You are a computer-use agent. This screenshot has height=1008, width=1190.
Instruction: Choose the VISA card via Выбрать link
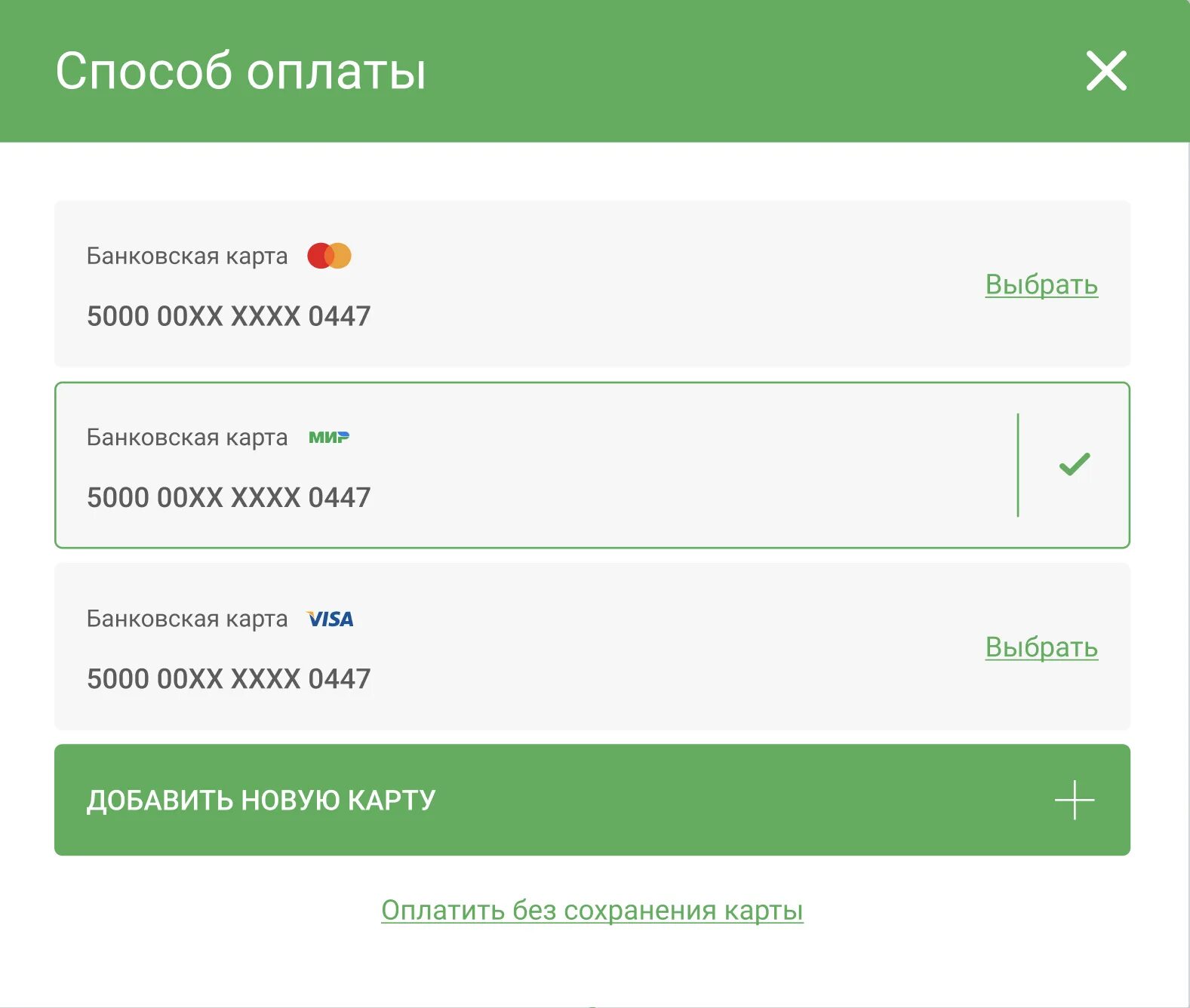[1041, 647]
